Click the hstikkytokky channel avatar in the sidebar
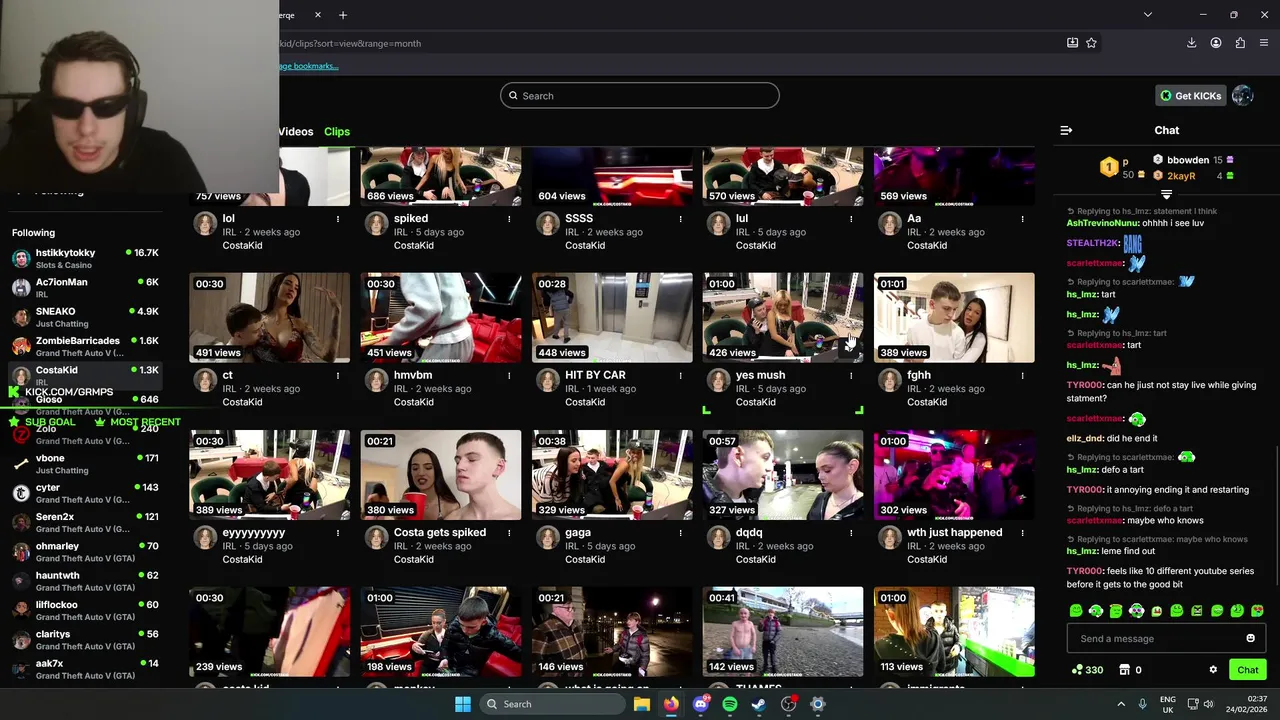The height and width of the screenshot is (720, 1280). 21,258
